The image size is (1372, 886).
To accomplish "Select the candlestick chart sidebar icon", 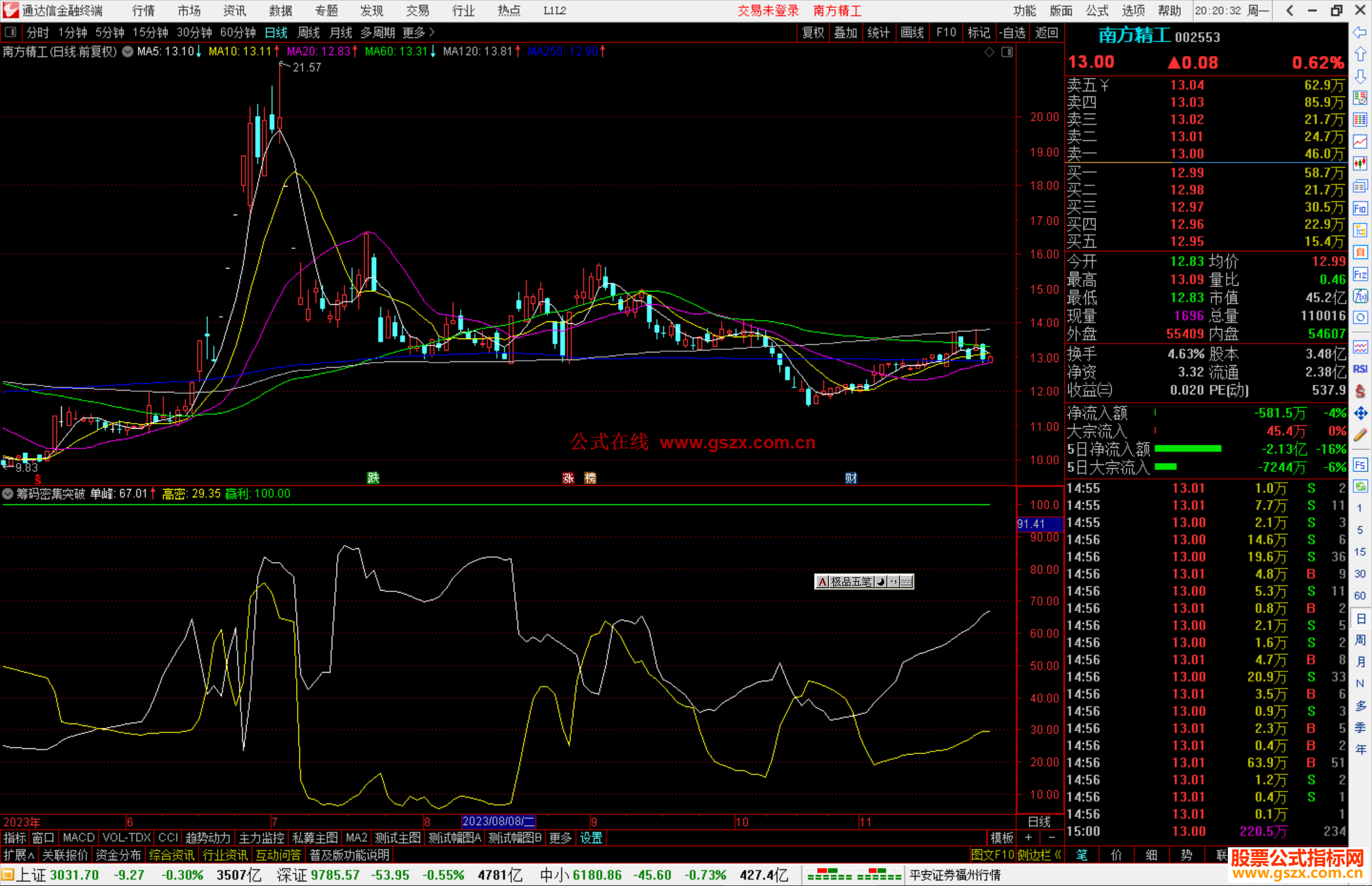I will pos(1360,164).
